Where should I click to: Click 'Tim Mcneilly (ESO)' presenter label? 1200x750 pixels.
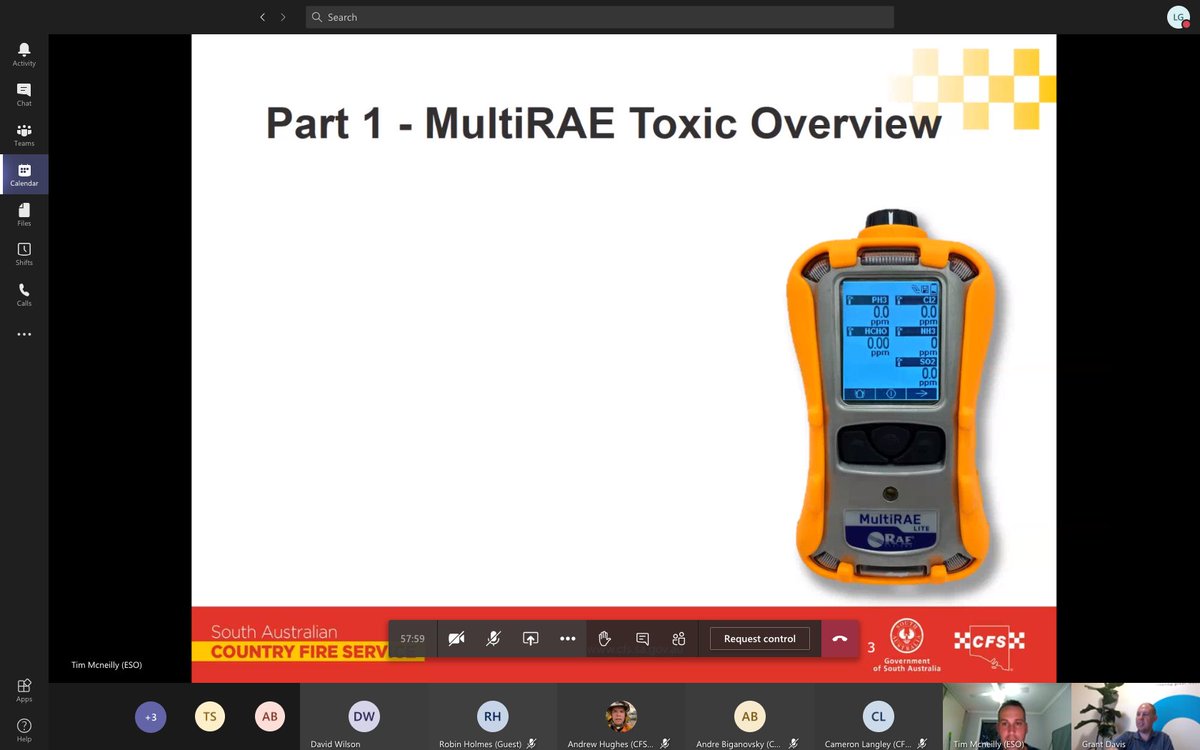pyautogui.click(x=108, y=664)
